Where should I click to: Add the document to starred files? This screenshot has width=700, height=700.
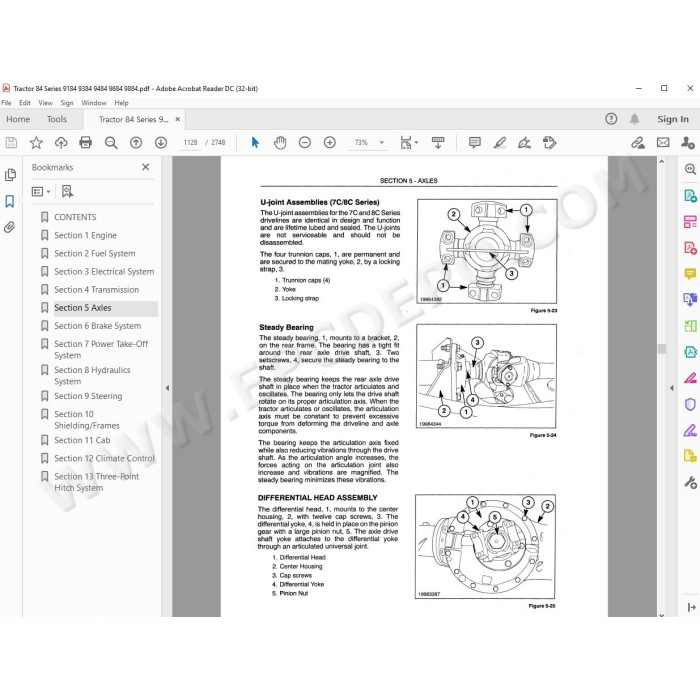[36, 143]
